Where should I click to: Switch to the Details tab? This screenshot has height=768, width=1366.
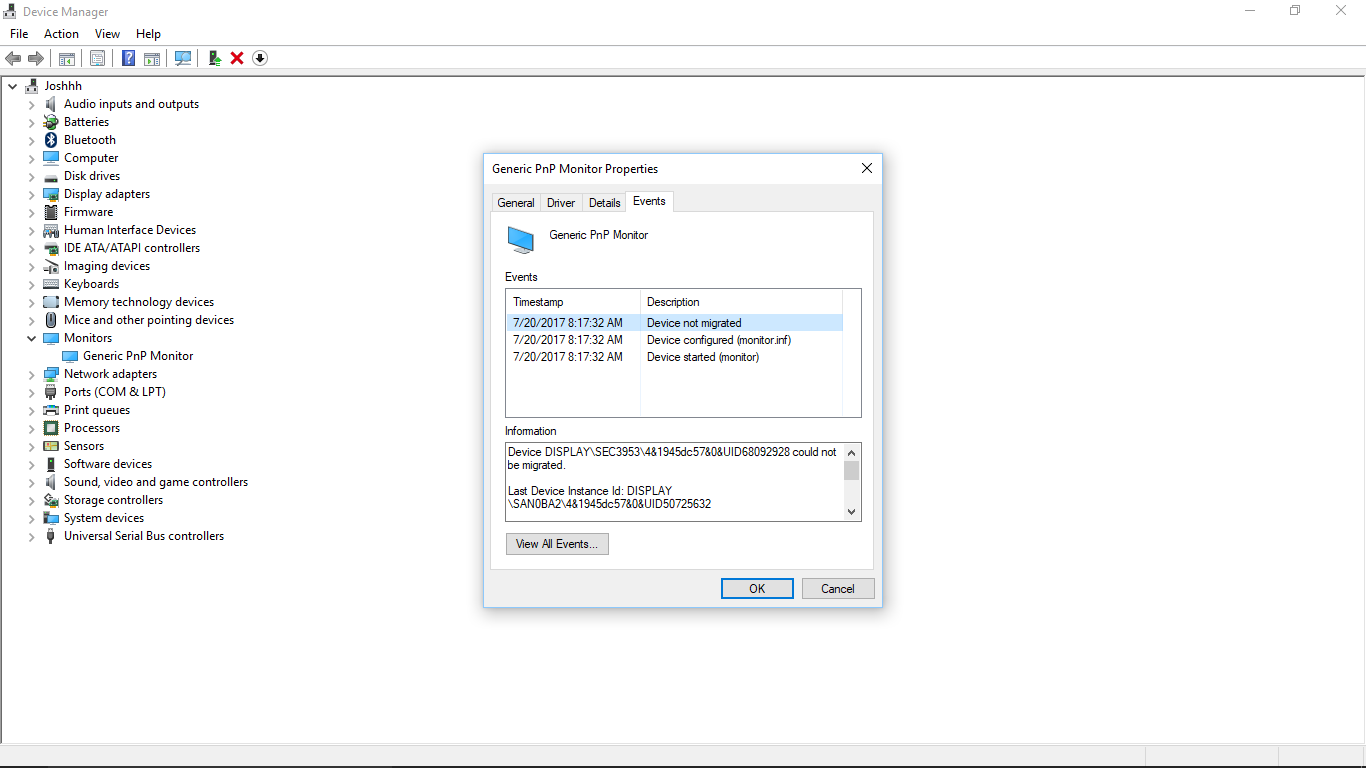point(604,202)
